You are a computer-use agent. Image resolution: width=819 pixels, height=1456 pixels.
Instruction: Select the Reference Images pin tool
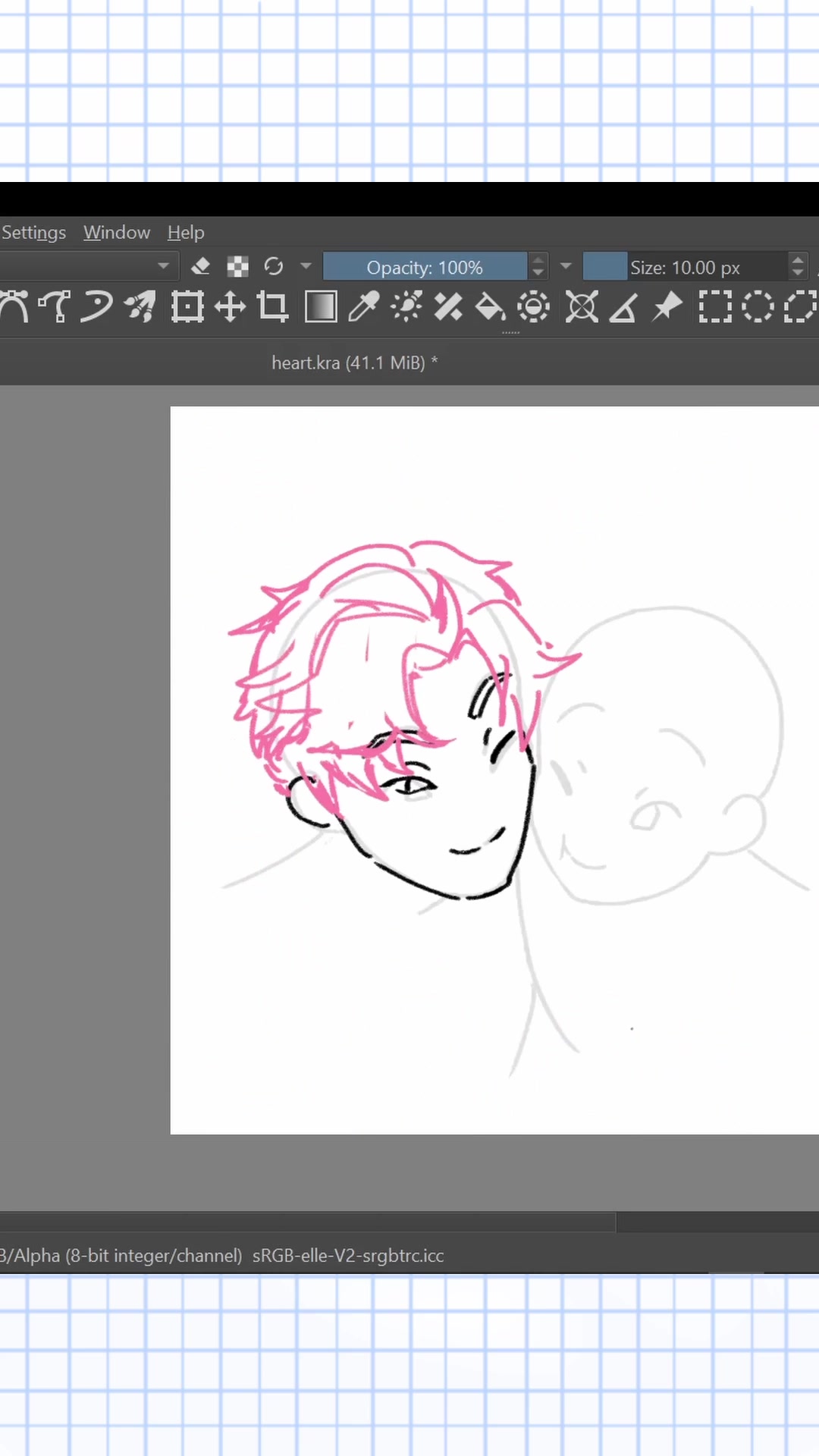click(x=667, y=307)
